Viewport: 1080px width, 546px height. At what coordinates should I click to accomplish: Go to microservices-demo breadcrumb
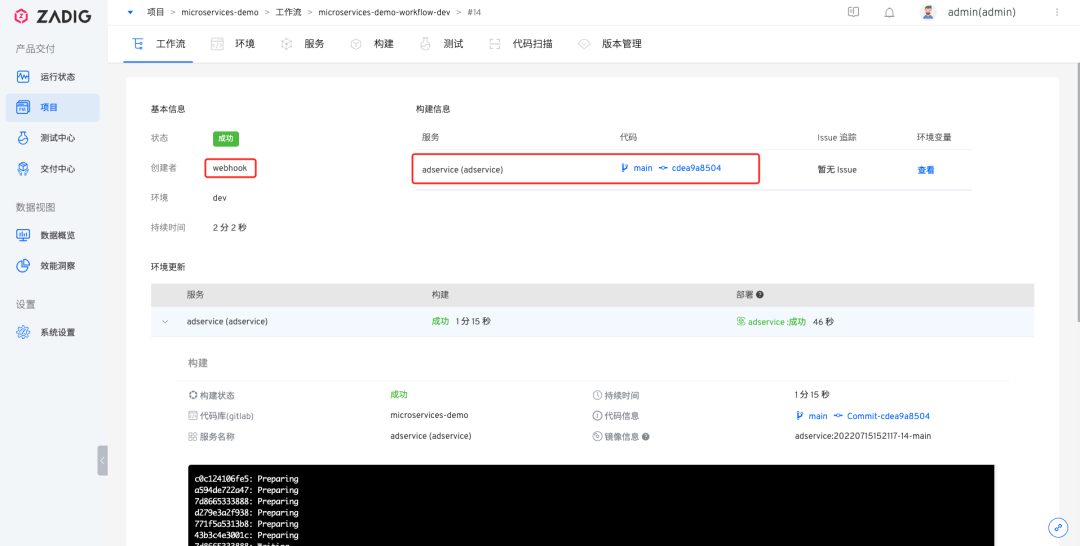click(220, 12)
